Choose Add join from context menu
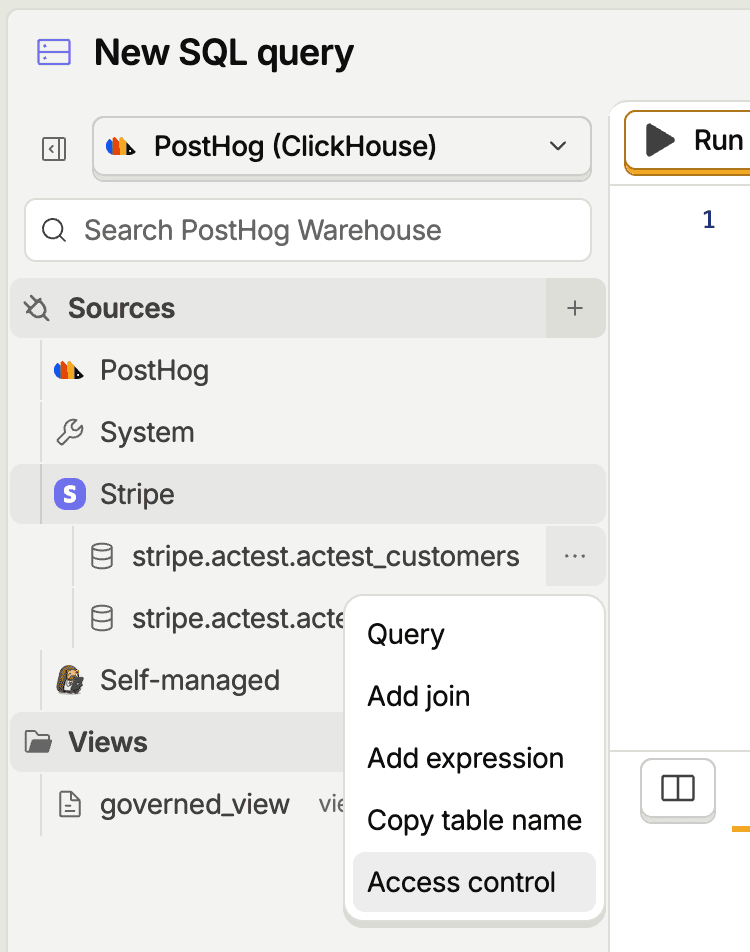Viewport: 750px width, 952px height. 474,696
